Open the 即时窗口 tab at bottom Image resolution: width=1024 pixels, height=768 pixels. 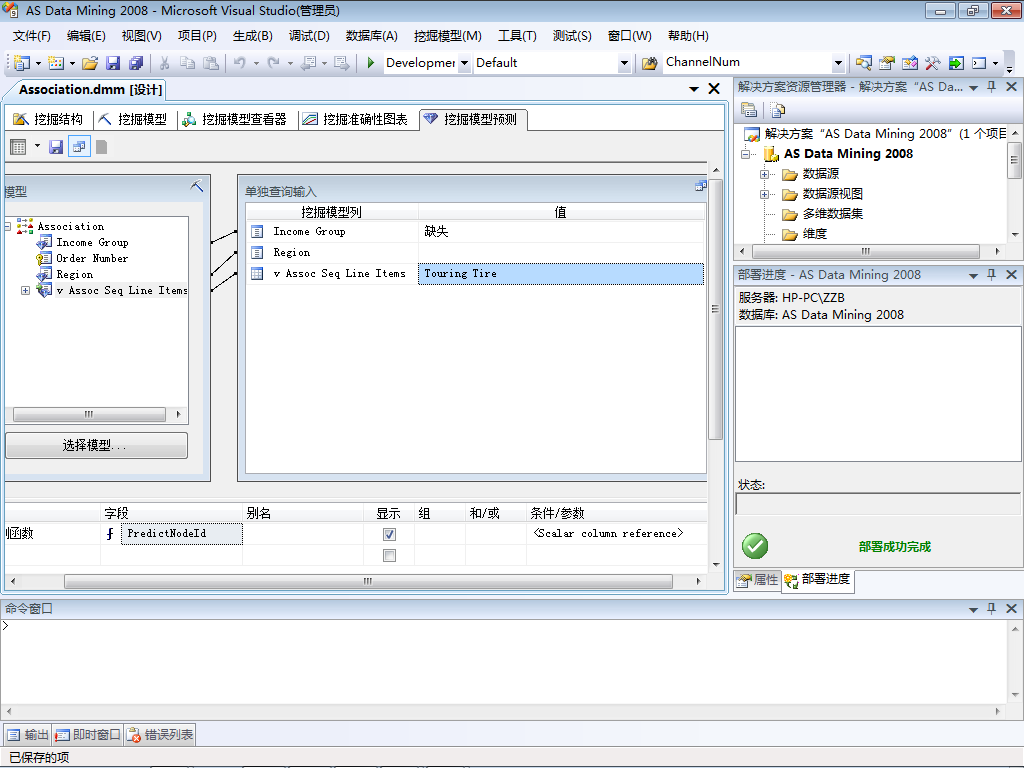click(x=88, y=735)
